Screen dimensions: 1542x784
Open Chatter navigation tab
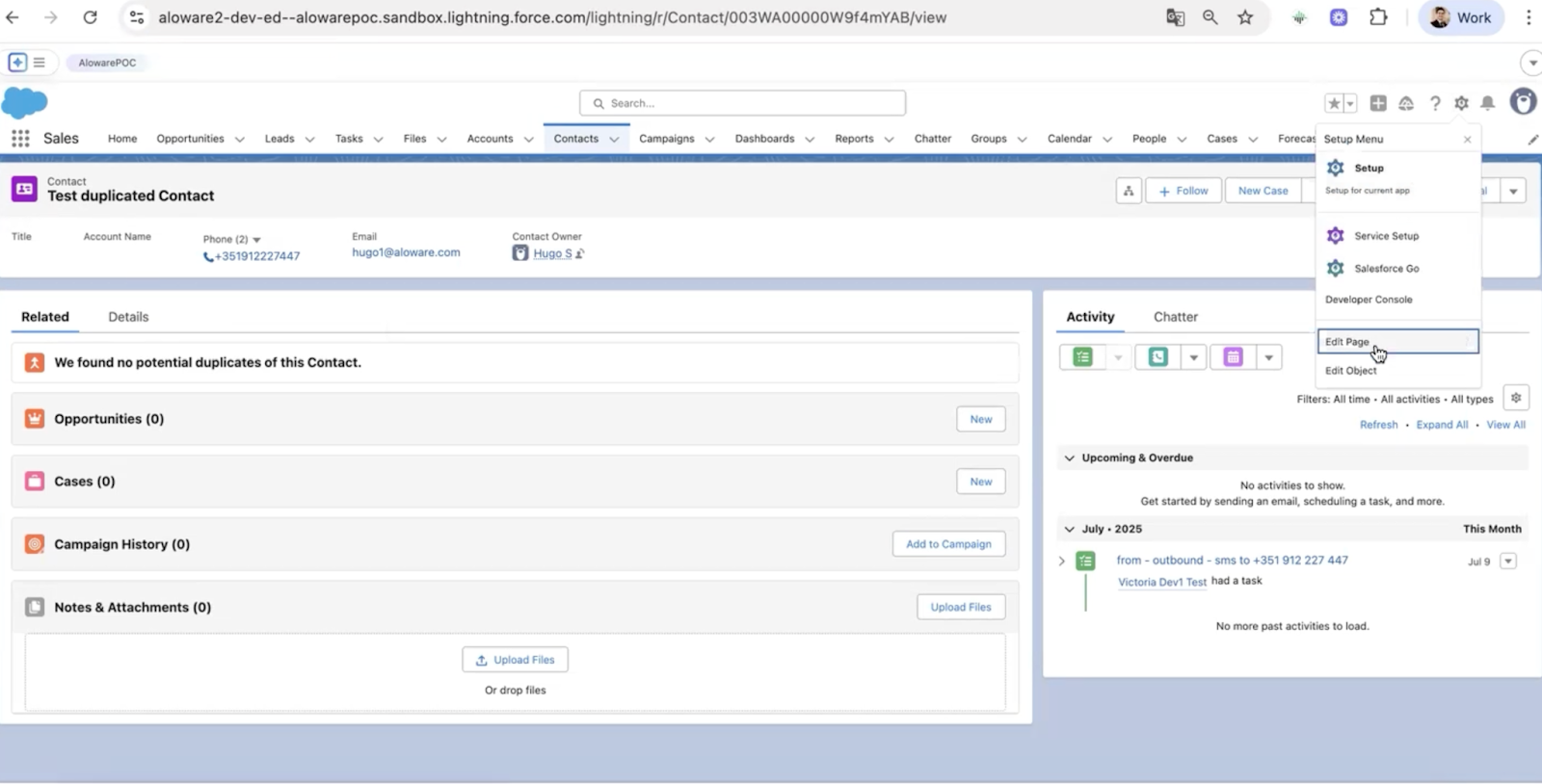tap(933, 139)
